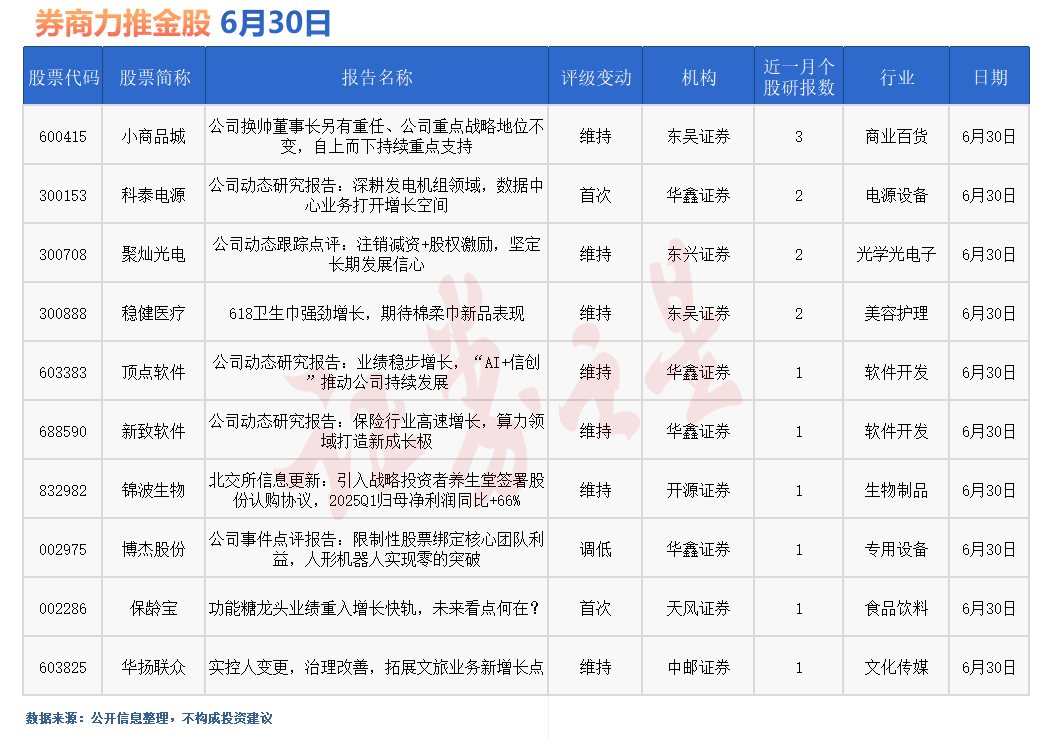The width and height of the screenshot is (1056, 744).
Task: Click stock name 新致软件
Action: pos(154,432)
